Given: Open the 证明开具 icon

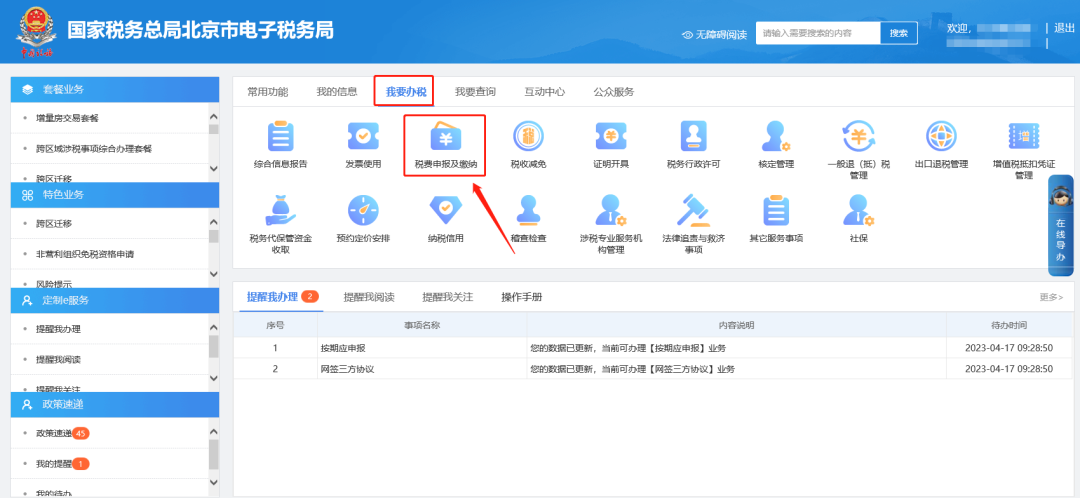Looking at the screenshot, I should [x=611, y=136].
